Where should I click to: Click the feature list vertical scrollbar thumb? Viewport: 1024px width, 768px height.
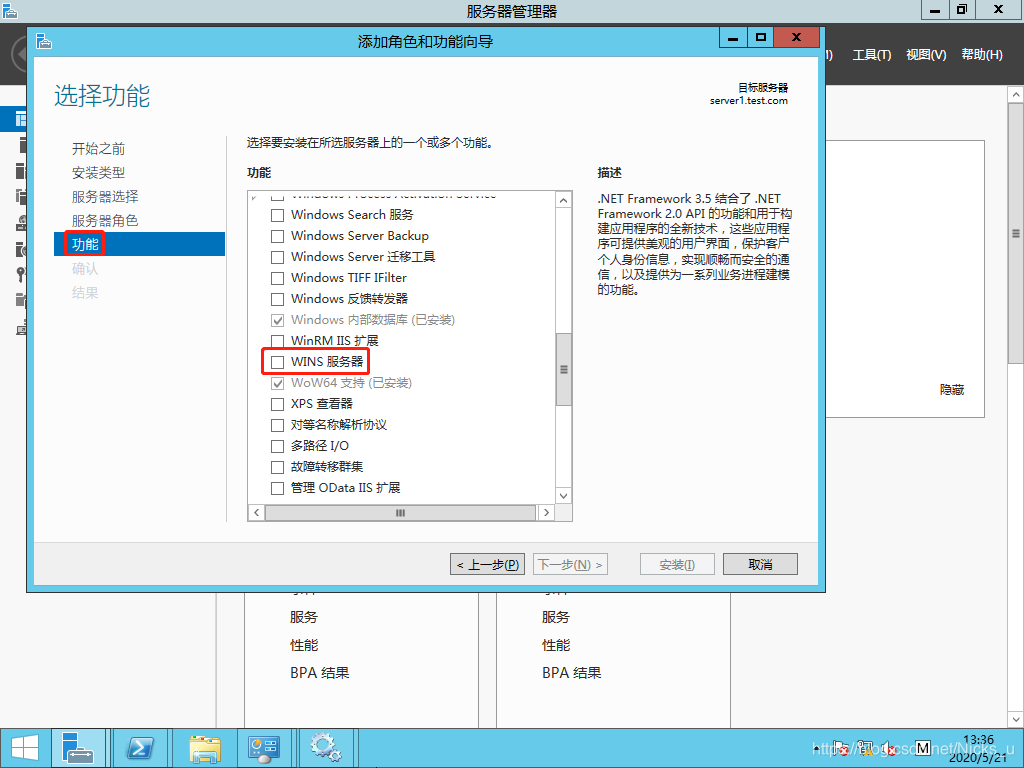tap(564, 369)
